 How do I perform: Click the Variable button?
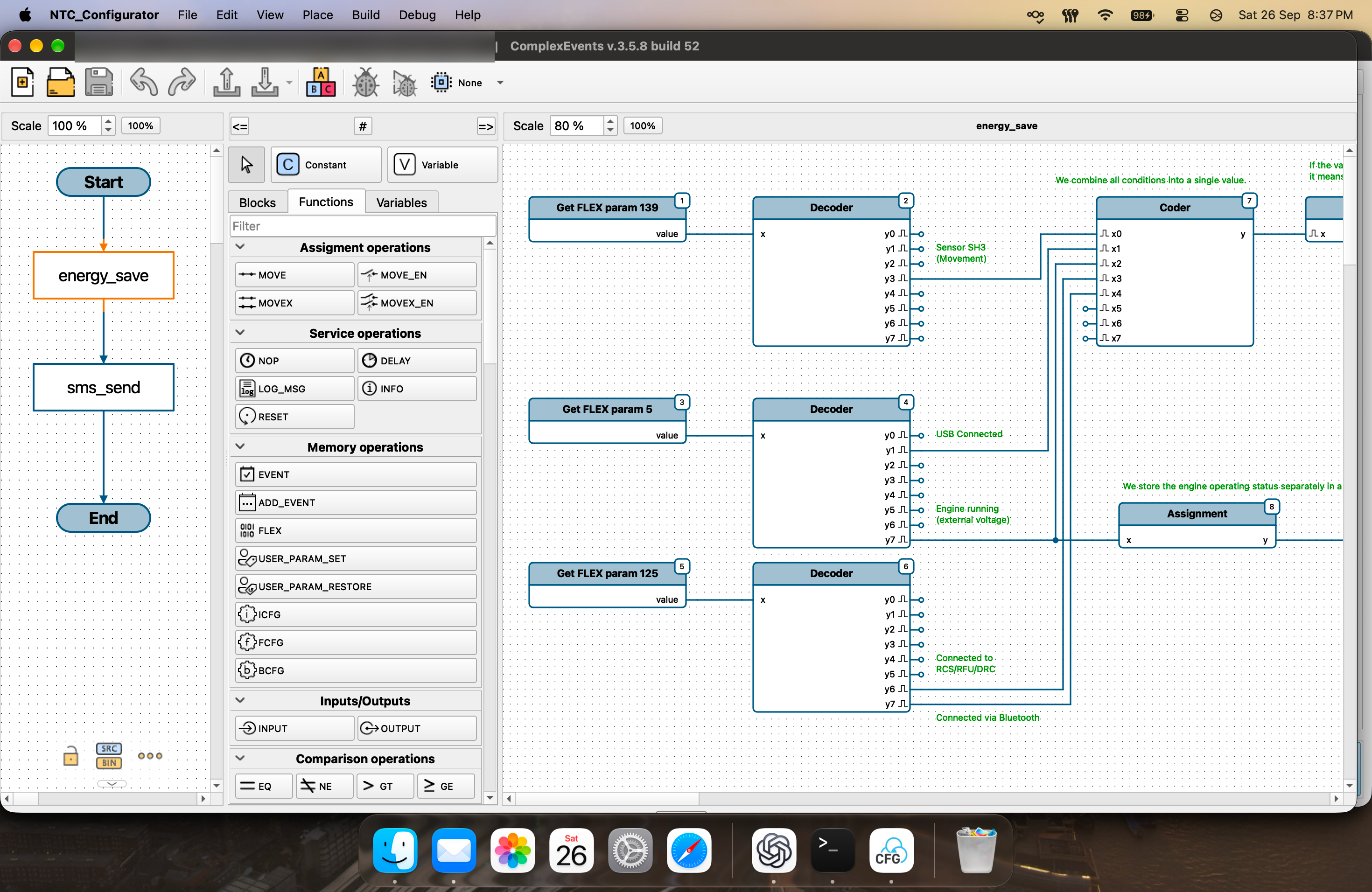click(x=442, y=165)
